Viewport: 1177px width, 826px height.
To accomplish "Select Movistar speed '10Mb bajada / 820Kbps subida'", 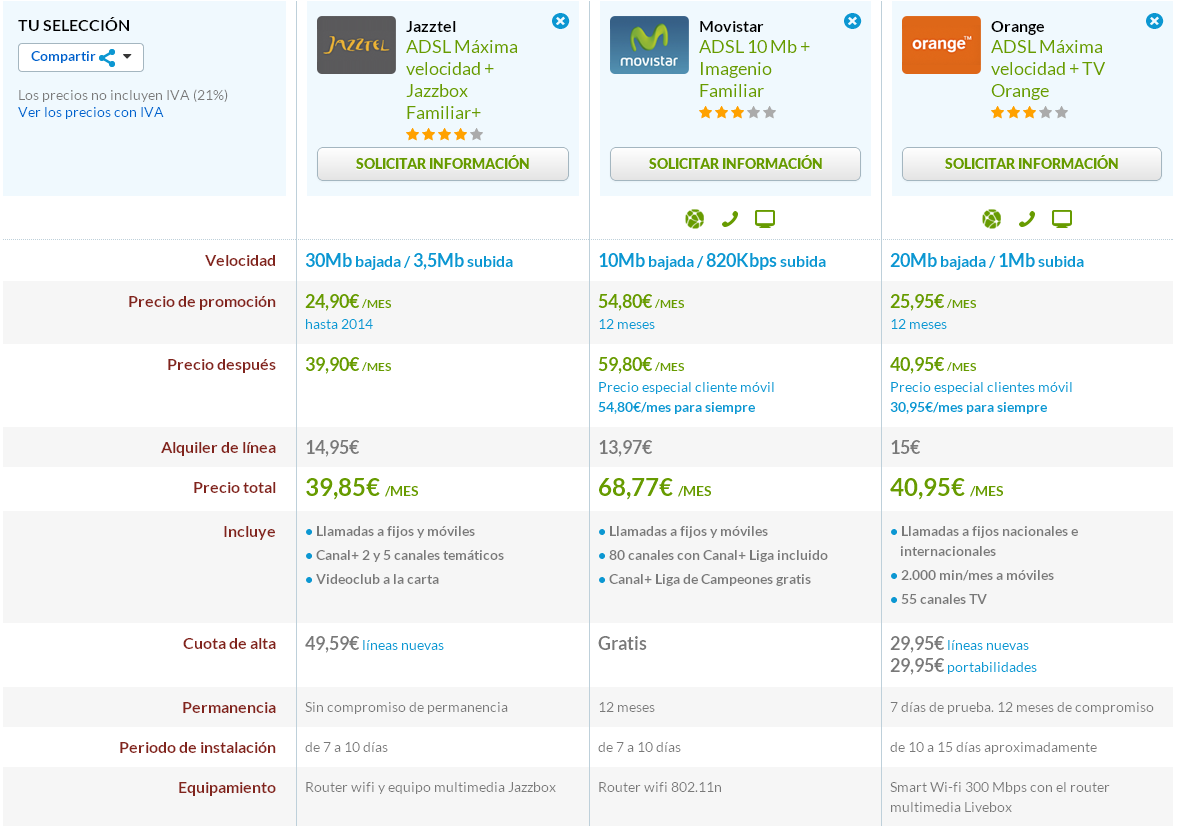I will pos(712,261).
